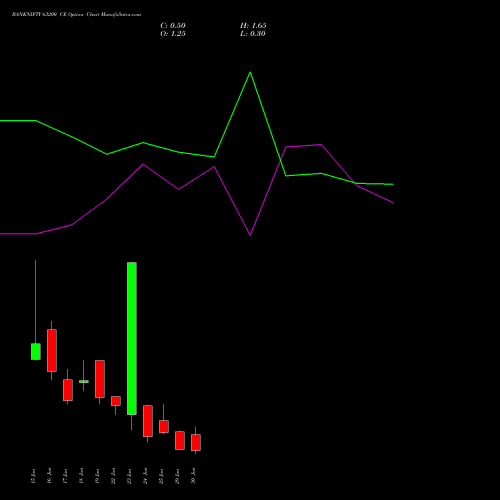Click the low value 'L: 0.30'
The width and height of the screenshot is (500, 500).
coord(253,34)
